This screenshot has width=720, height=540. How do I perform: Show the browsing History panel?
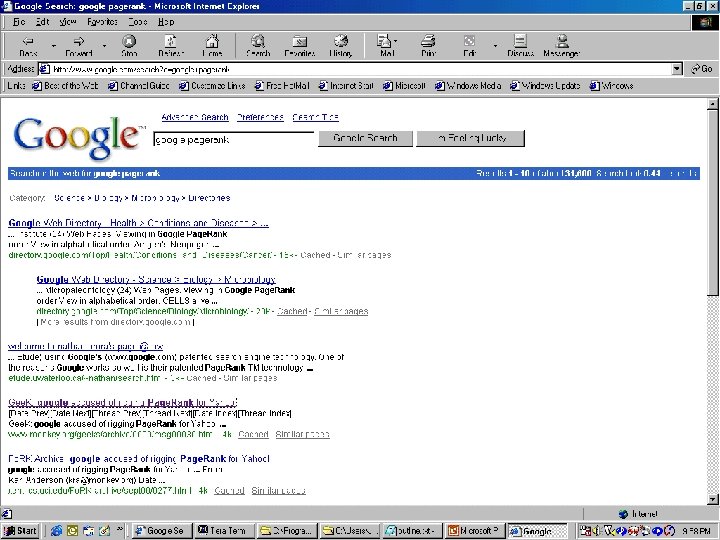(341, 46)
